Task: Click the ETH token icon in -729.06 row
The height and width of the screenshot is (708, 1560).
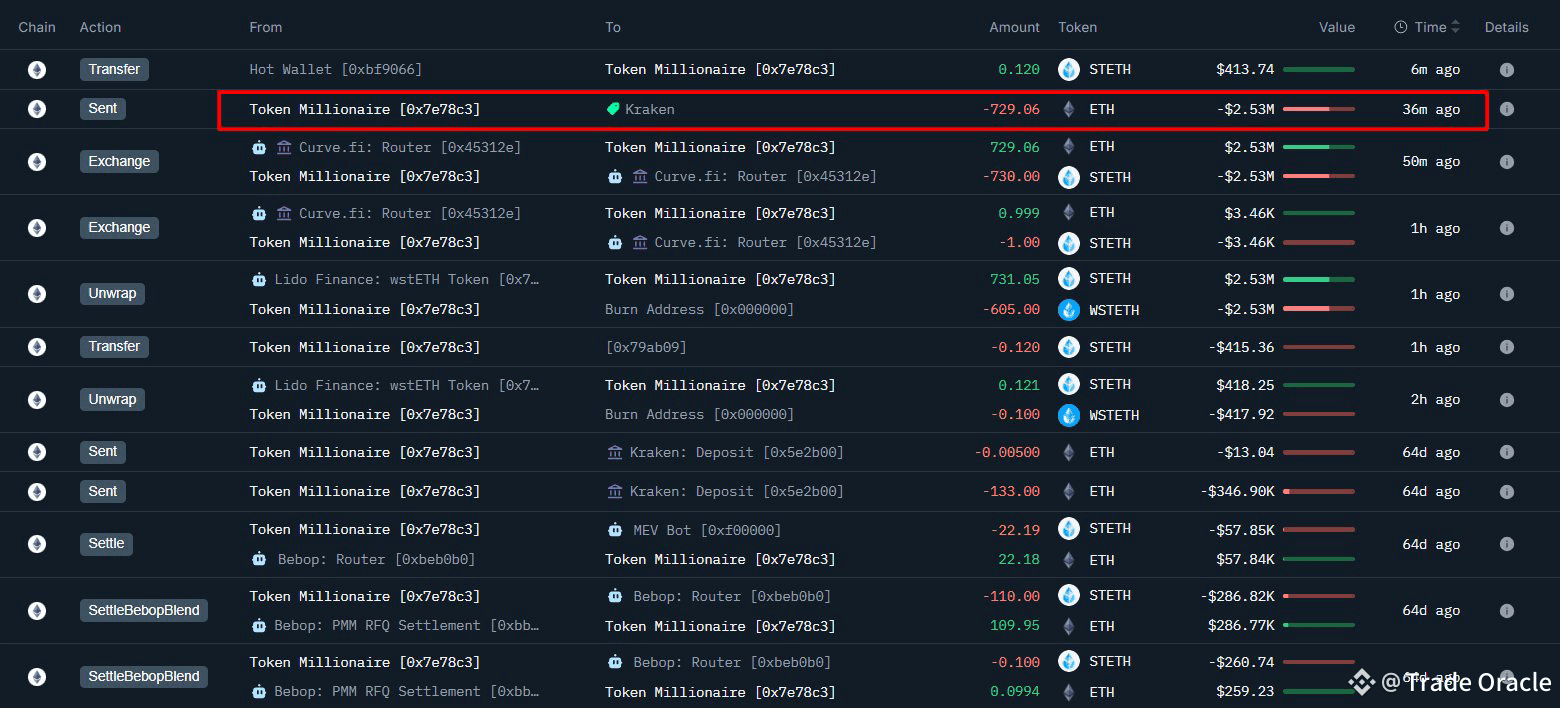Action: (x=1069, y=109)
